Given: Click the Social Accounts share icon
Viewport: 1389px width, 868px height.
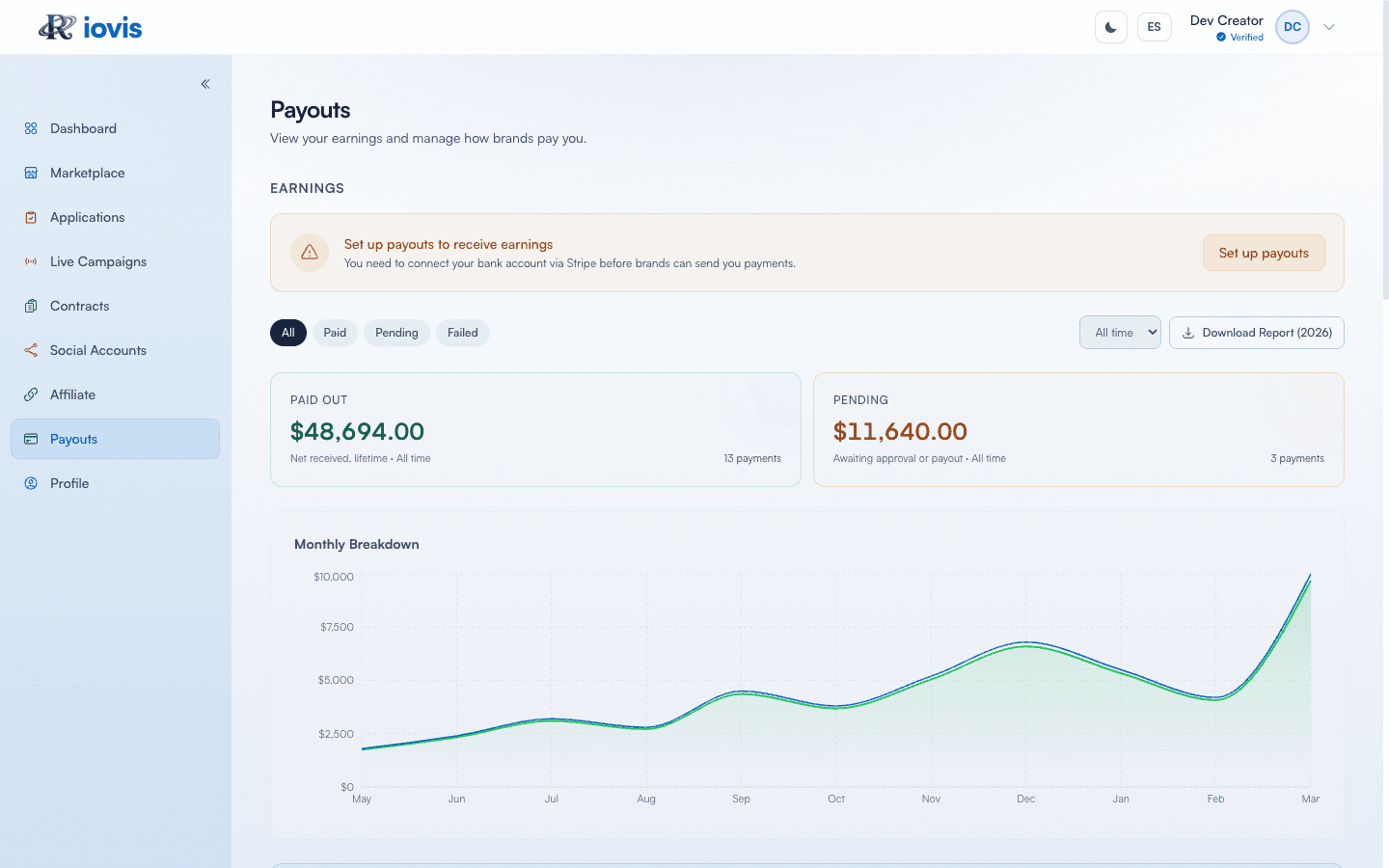Looking at the screenshot, I should pos(31,350).
